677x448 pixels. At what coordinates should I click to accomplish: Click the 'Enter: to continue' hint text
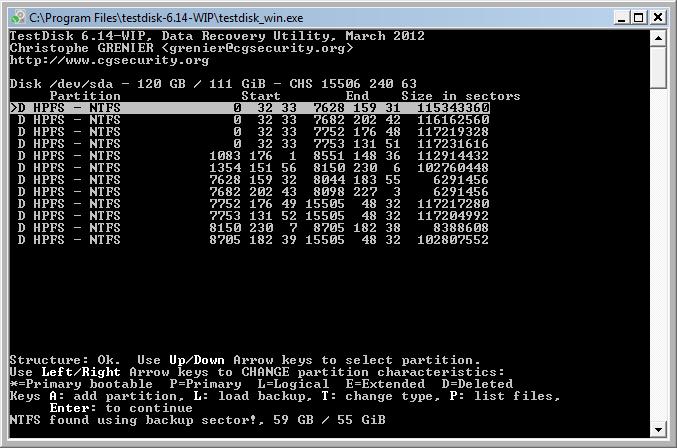[121, 408]
